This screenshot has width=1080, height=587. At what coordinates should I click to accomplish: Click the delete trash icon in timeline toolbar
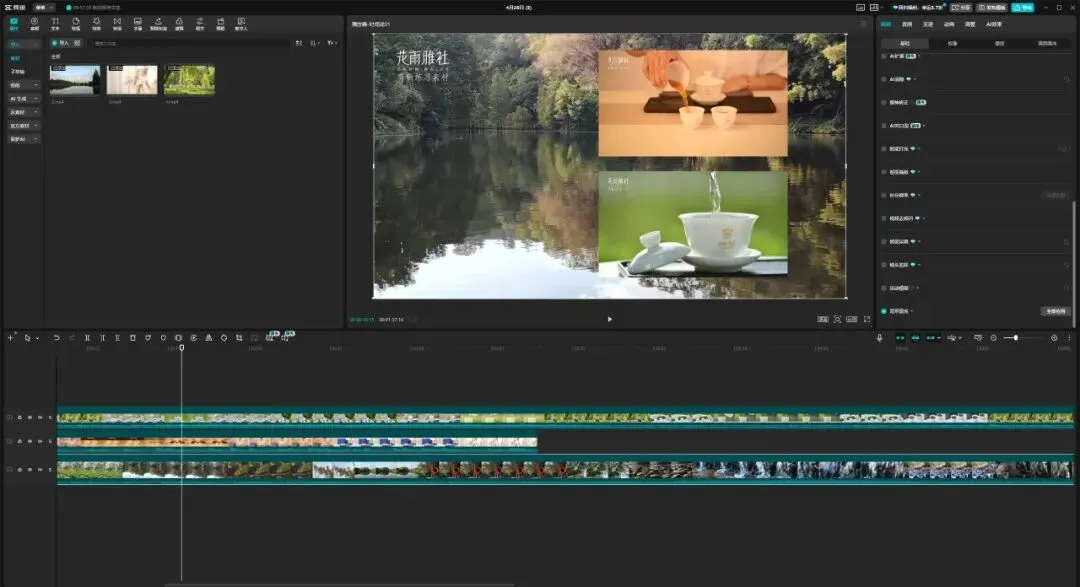point(133,338)
